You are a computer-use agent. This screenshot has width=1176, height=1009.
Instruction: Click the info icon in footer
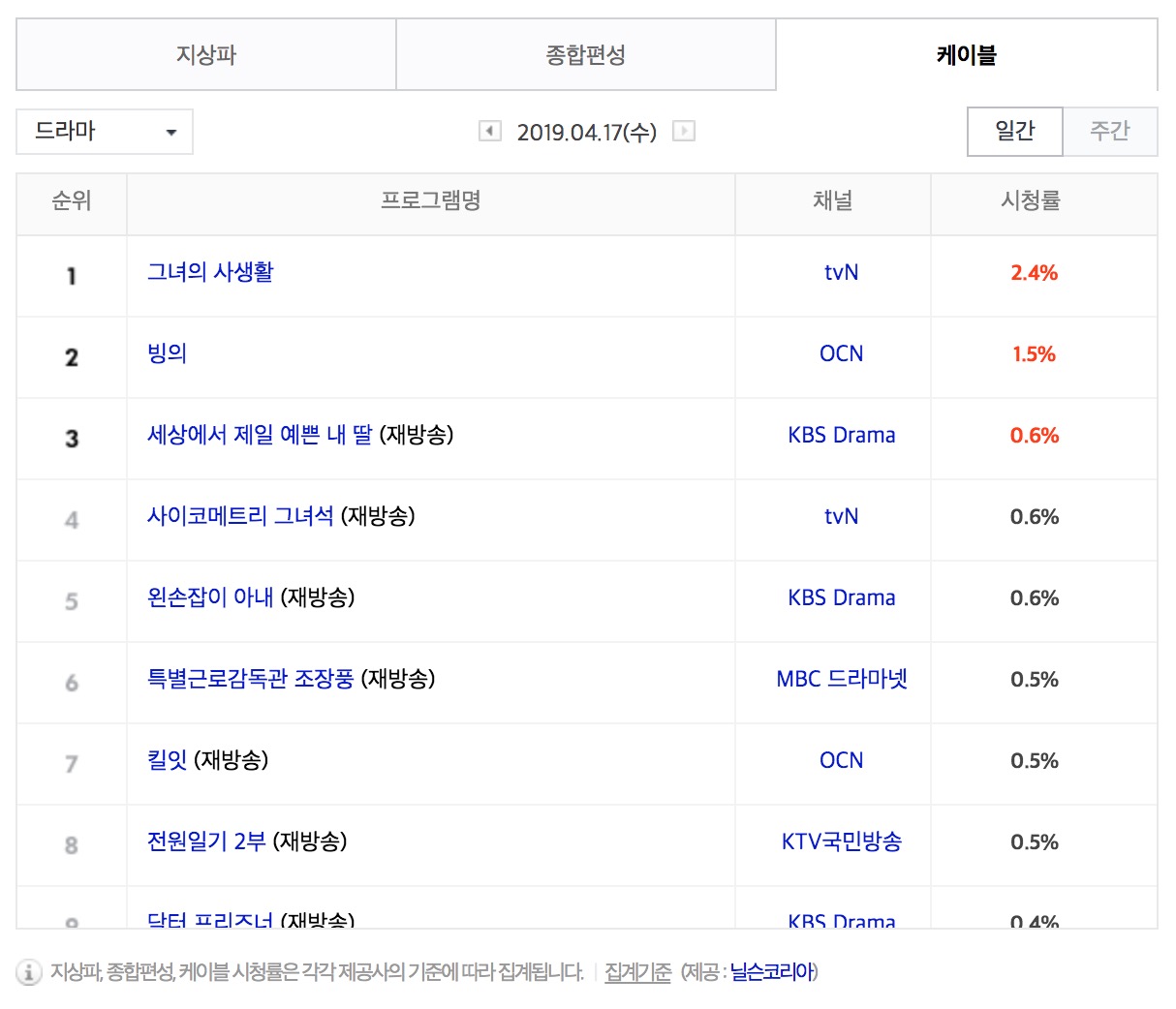(x=29, y=972)
